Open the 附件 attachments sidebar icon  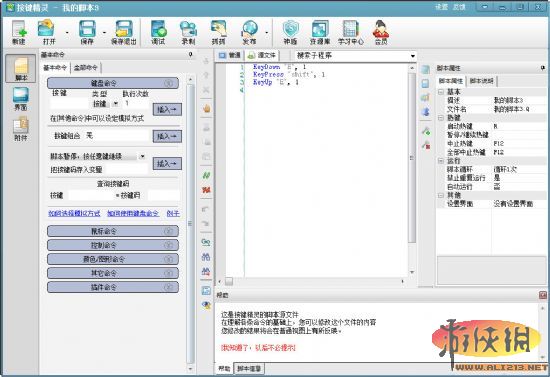(21, 129)
